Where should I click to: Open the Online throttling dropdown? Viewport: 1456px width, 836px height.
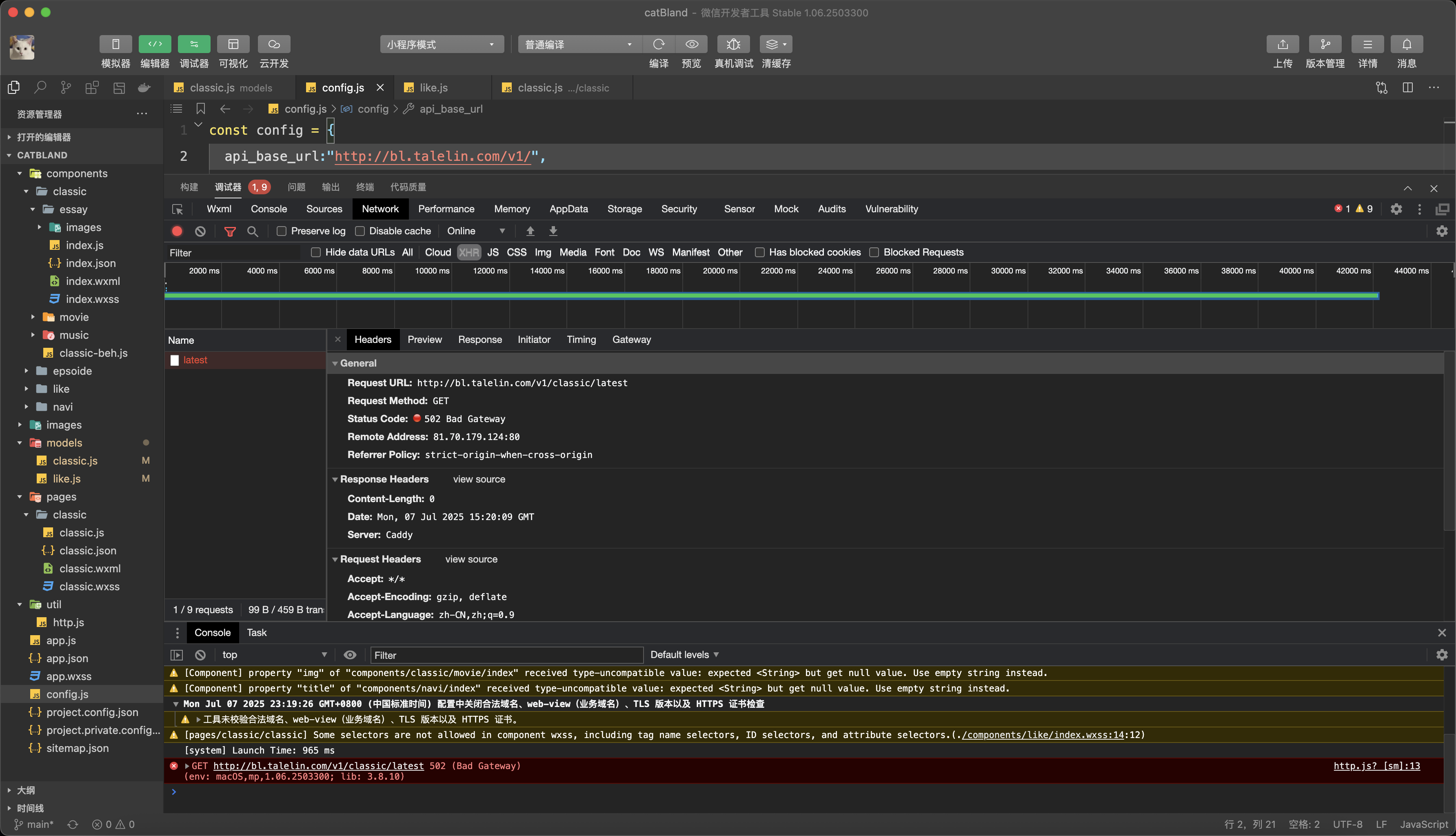pyautogui.click(x=476, y=231)
